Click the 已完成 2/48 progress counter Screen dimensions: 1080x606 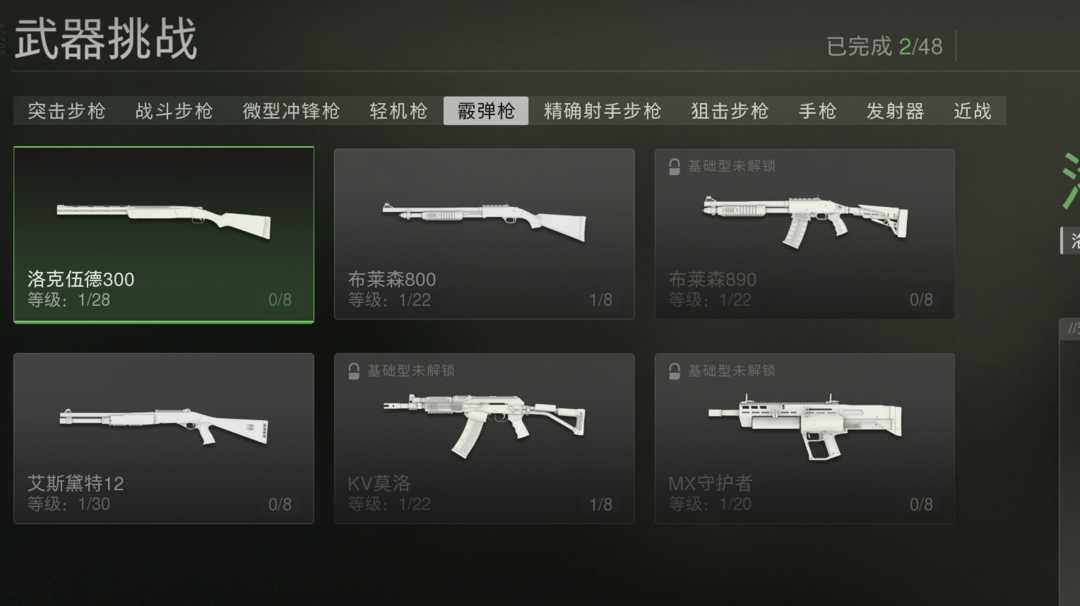pos(884,47)
